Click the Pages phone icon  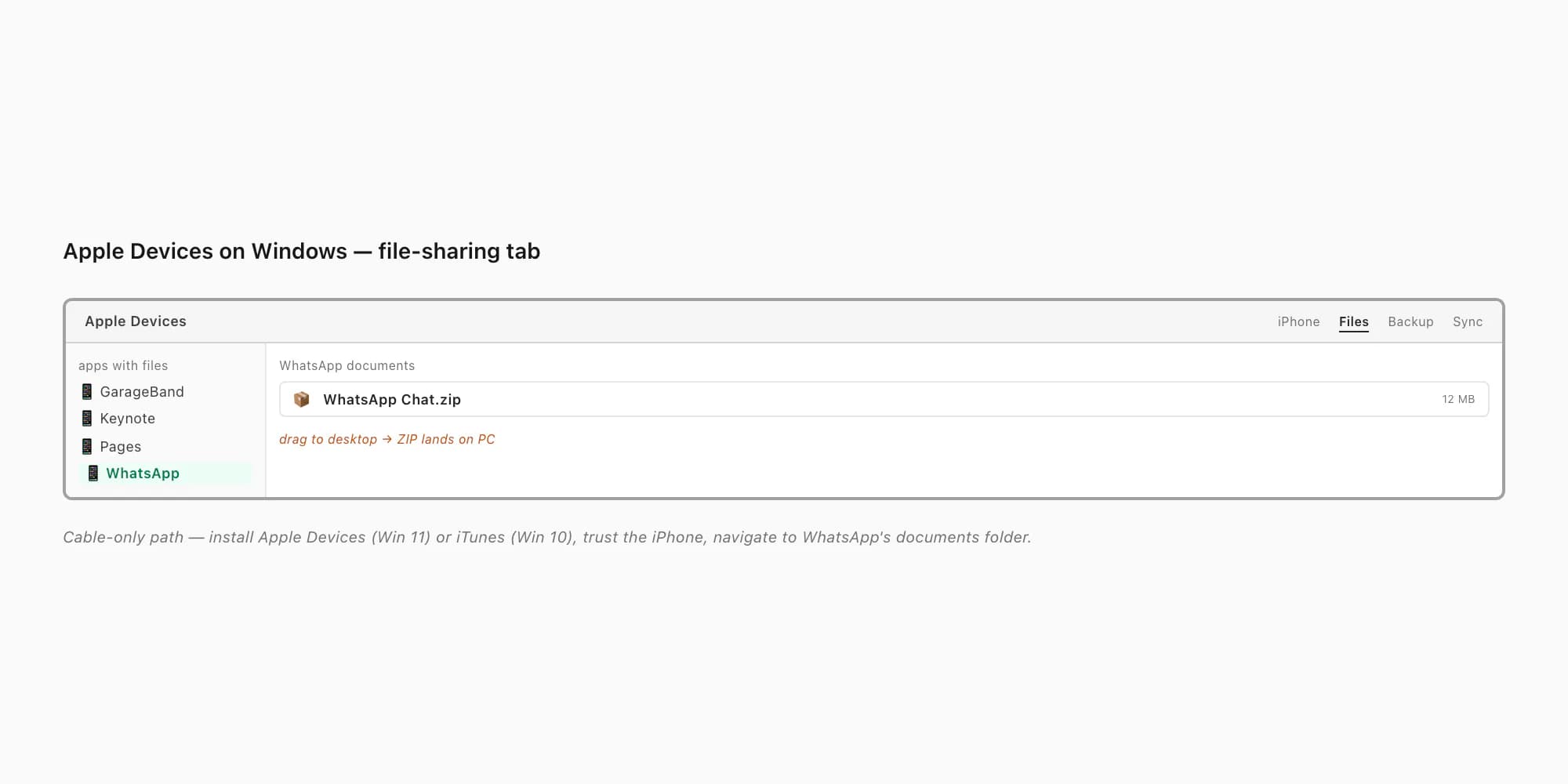click(87, 446)
